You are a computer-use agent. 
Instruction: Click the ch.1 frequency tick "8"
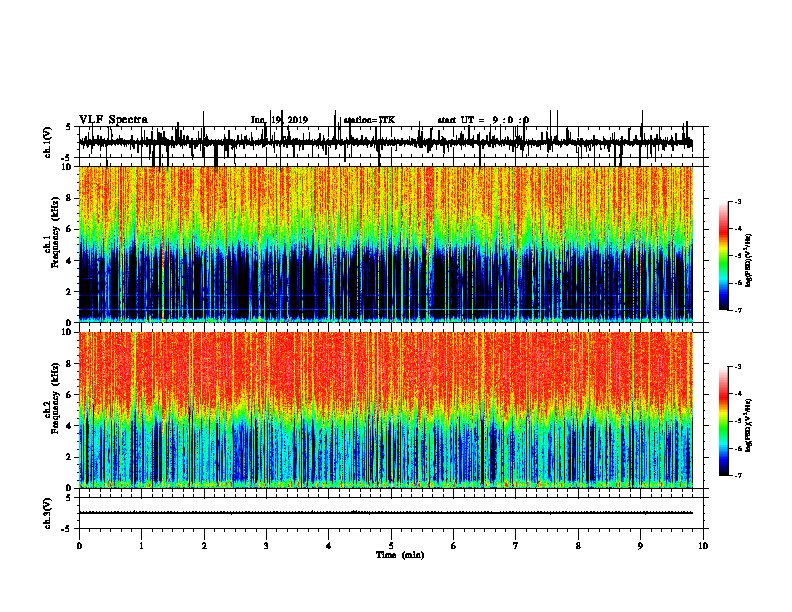point(70,198)
